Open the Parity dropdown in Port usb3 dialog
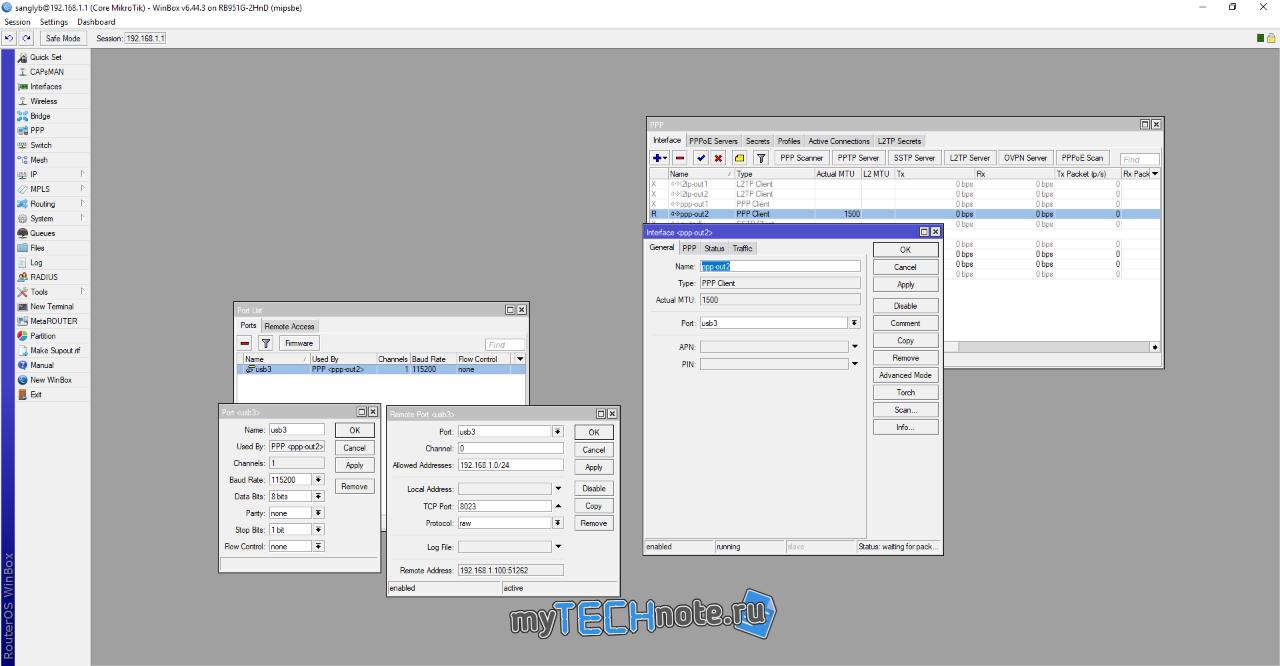1280x666 pixels. [318, 513]
